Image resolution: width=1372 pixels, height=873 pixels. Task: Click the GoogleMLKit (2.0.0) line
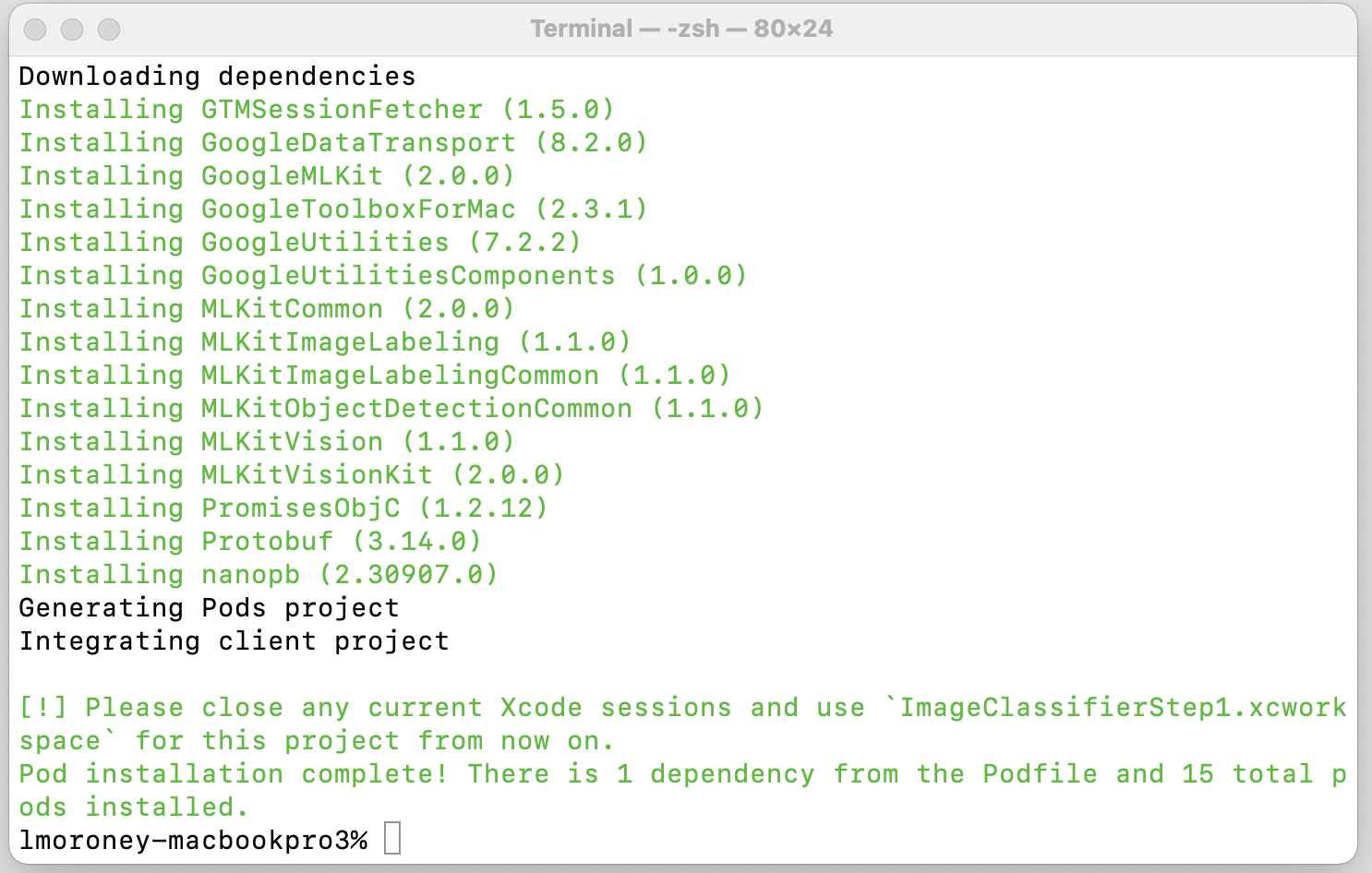267,176
